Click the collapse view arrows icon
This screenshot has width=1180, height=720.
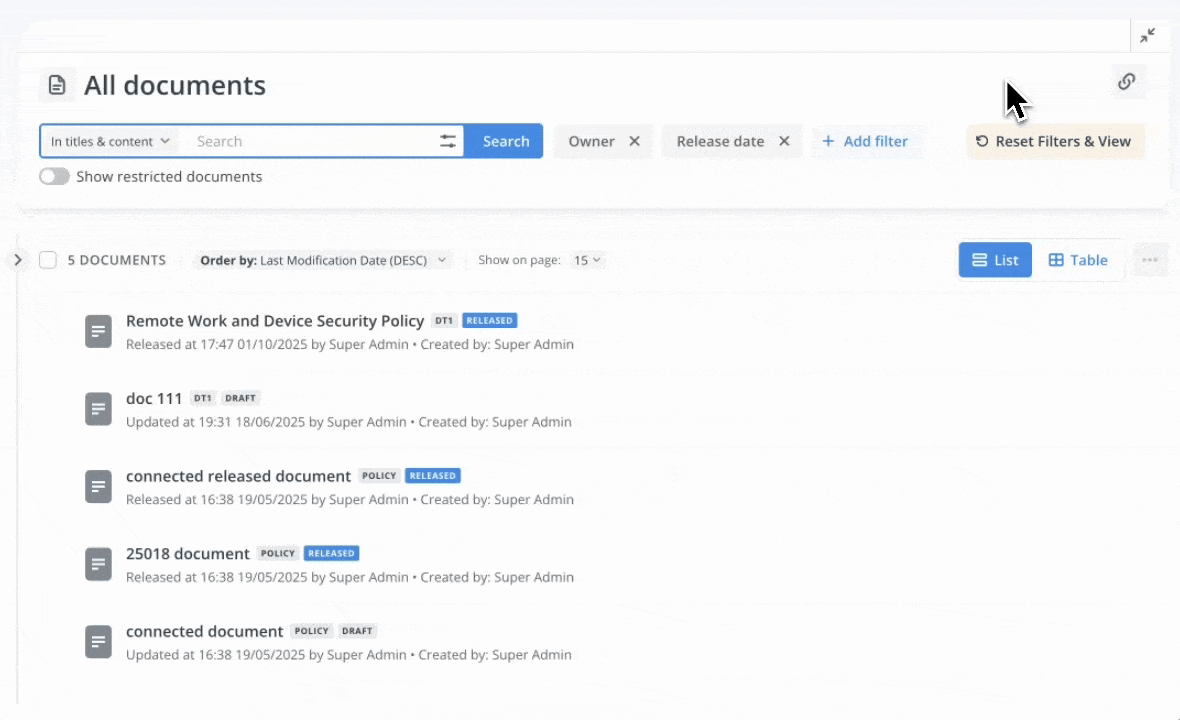tap(1148, 35)
